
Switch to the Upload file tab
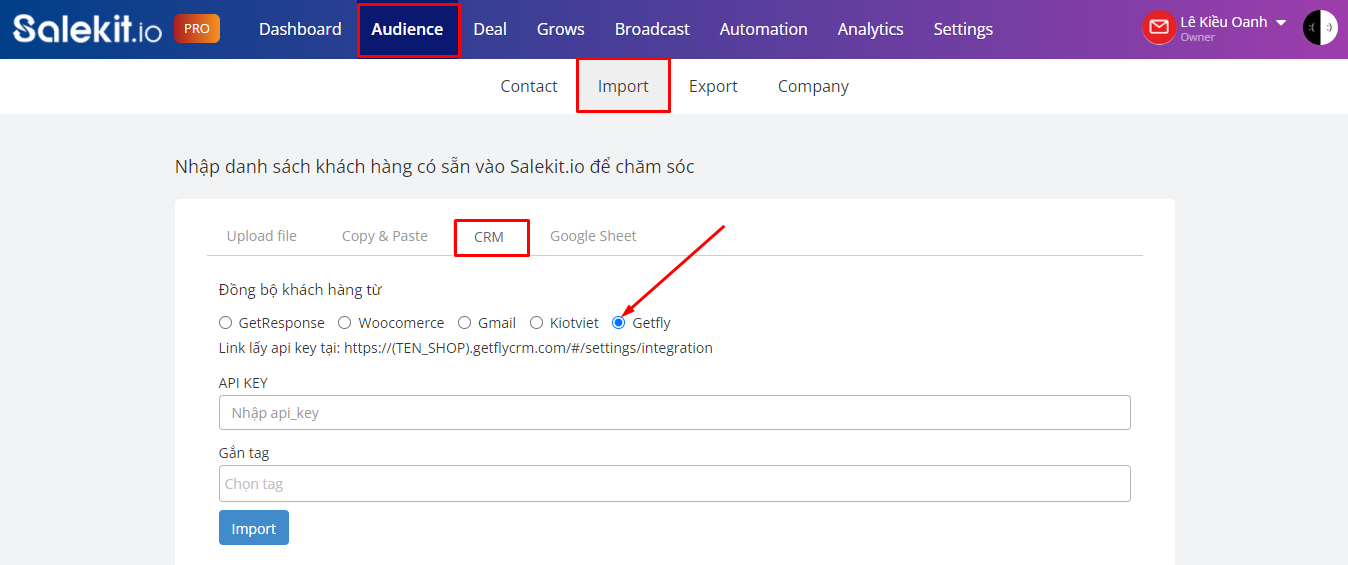click(x=262, y=236)
